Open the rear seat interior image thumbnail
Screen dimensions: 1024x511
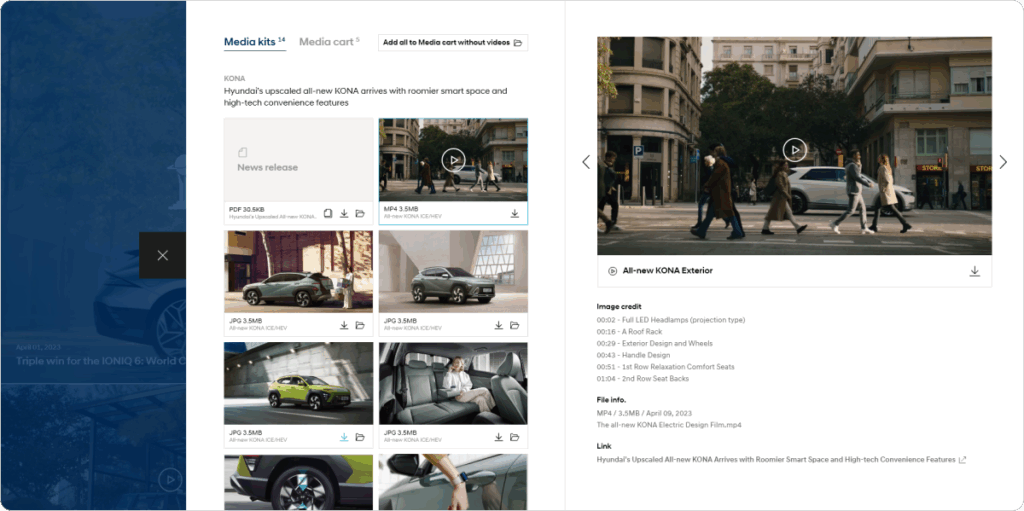453,383
